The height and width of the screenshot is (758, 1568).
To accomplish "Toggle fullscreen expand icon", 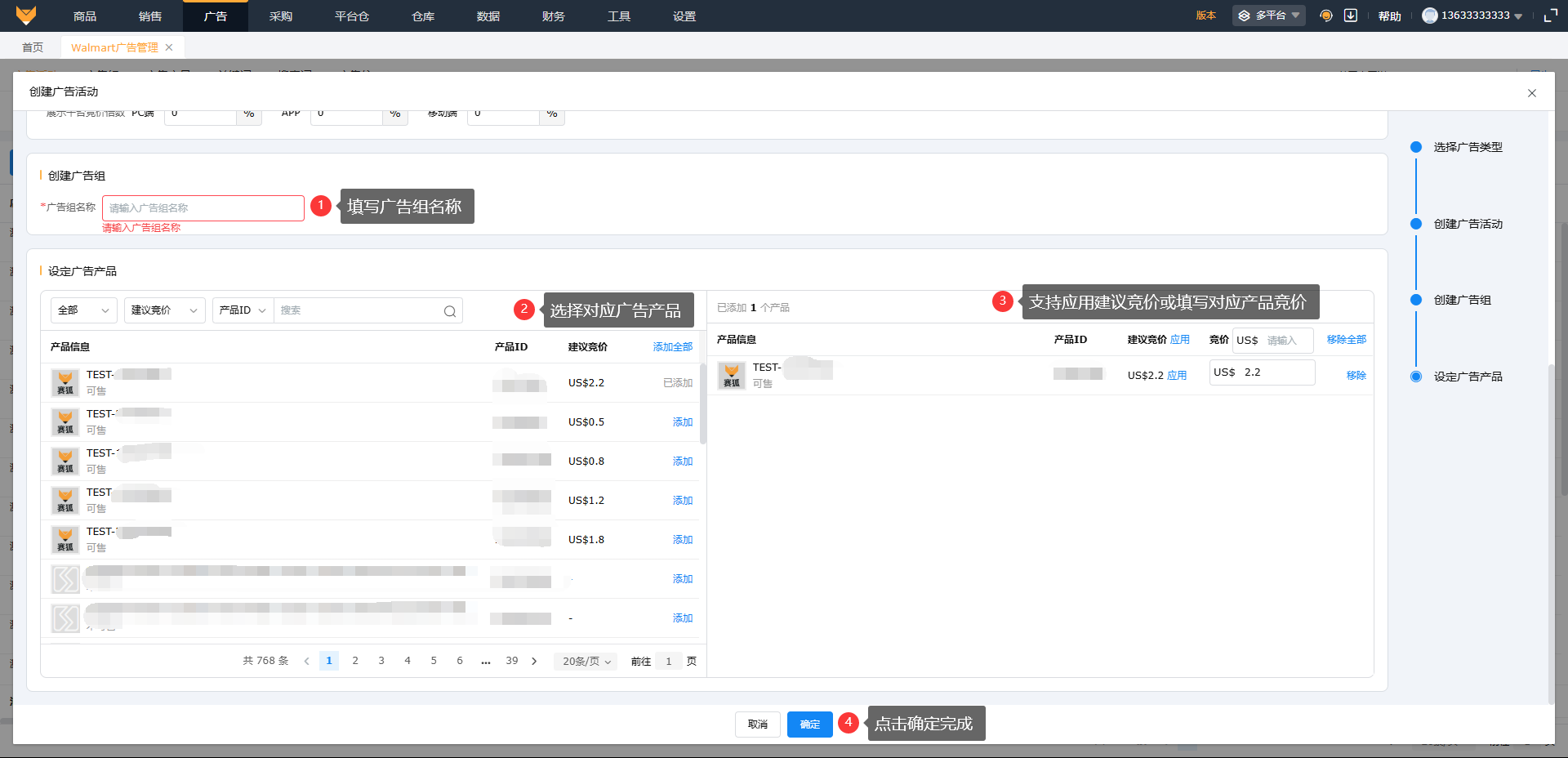I will click(1551, 16).
